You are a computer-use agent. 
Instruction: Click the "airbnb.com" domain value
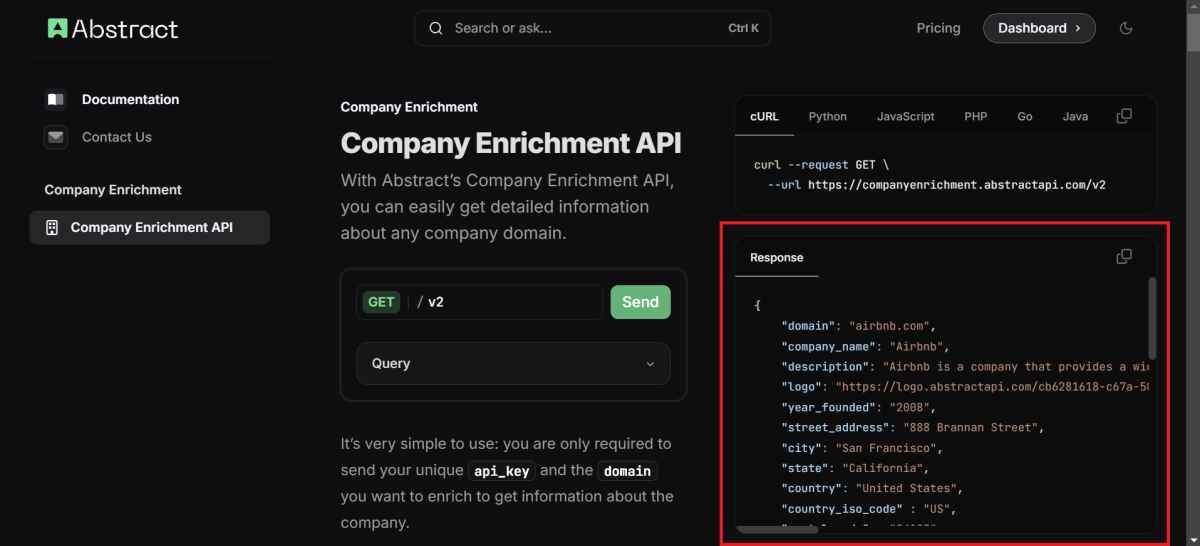pos(889,325)
